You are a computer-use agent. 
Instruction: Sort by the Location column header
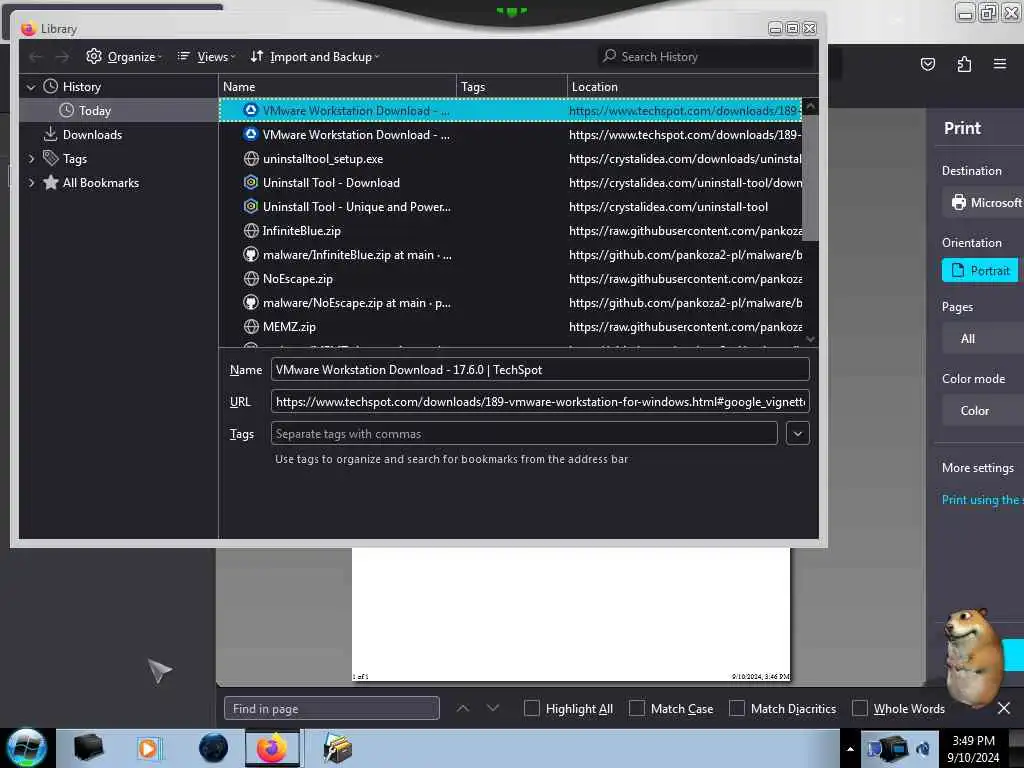point(692,87)
